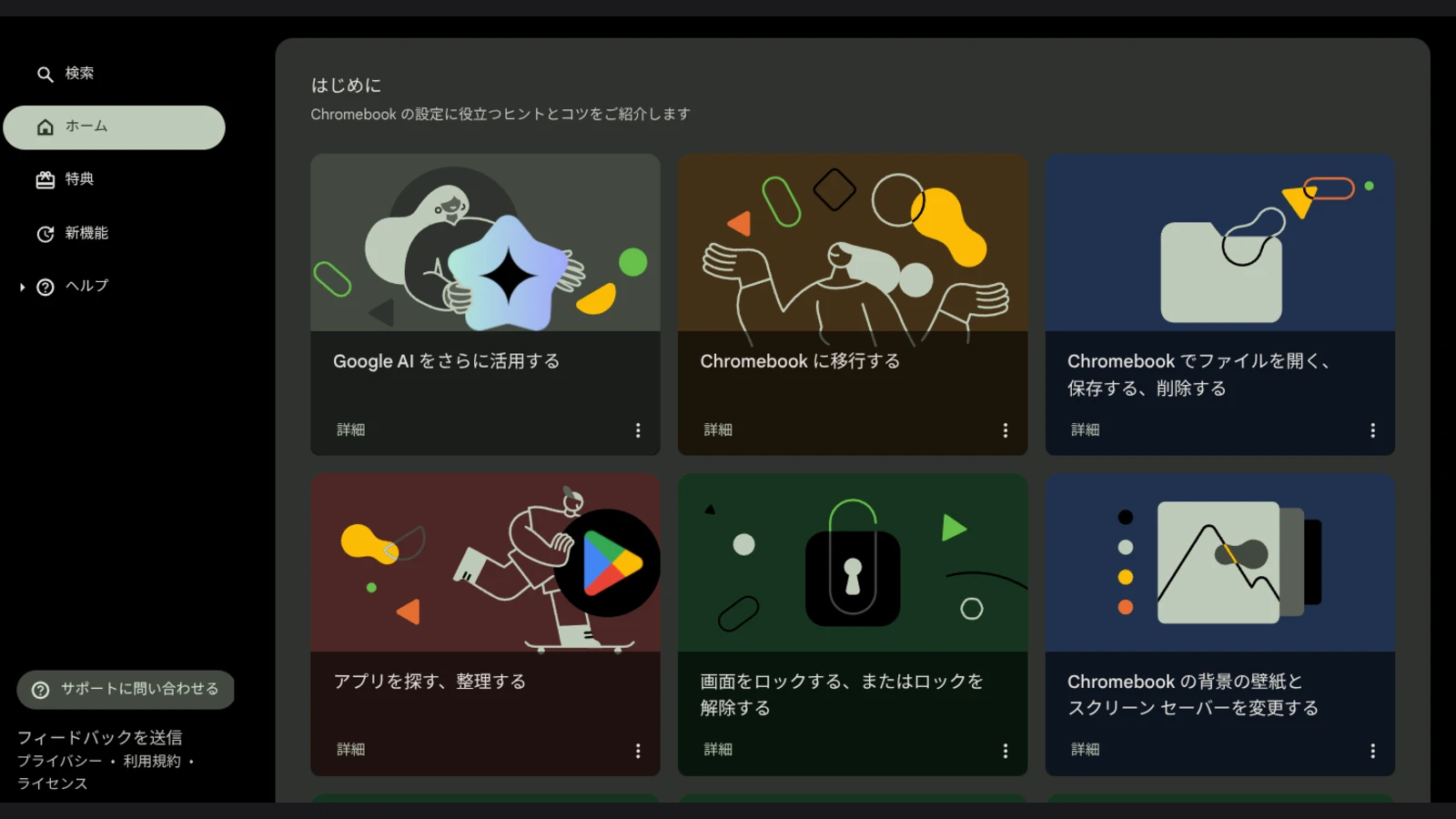Select the ホーム tab in the sidebar

coord(114,127)
